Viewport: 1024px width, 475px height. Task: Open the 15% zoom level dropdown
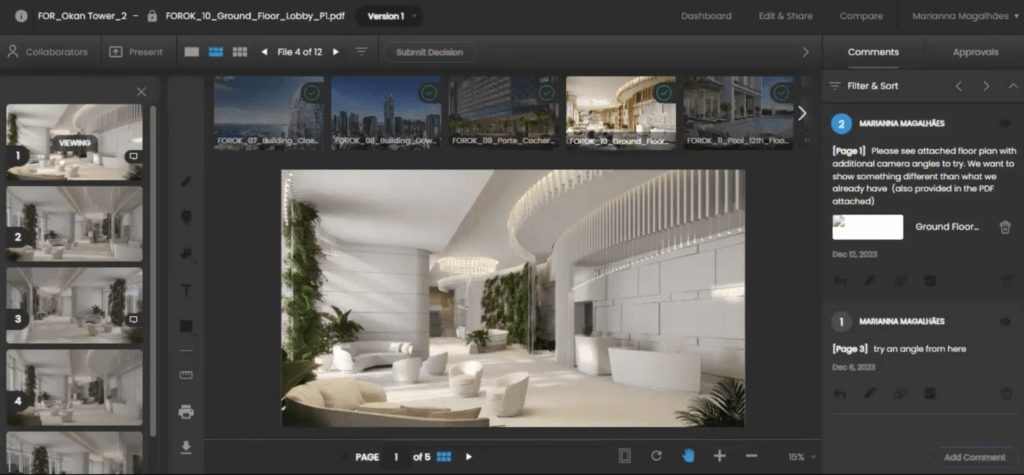point(802,457)
